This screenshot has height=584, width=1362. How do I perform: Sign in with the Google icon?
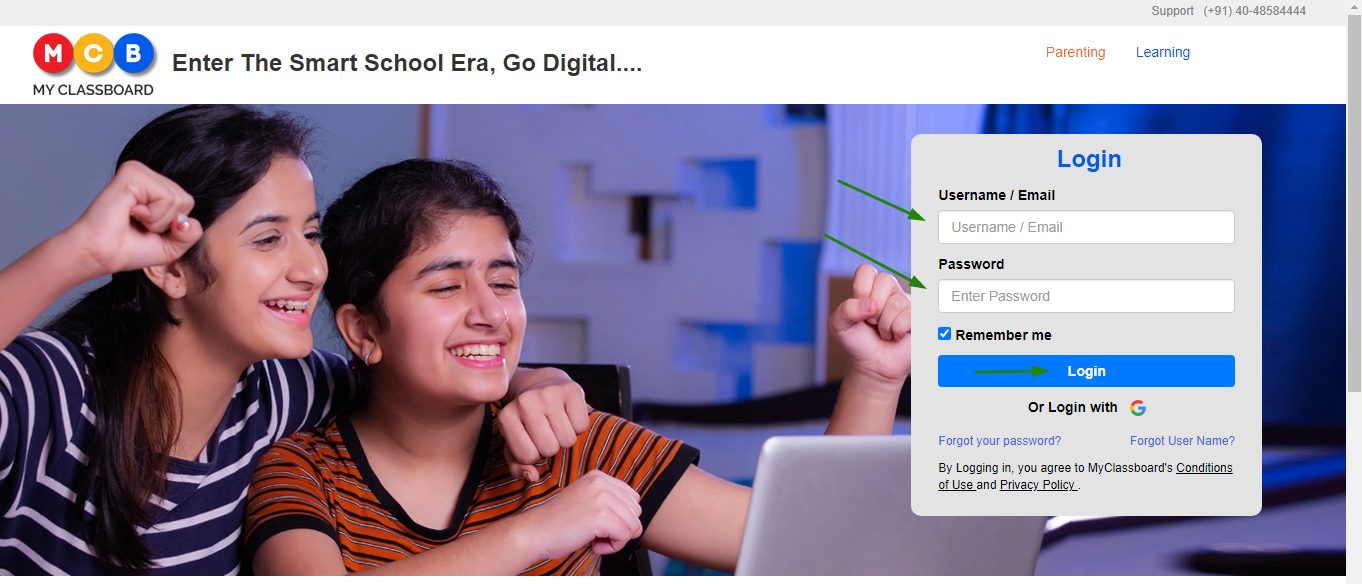[x=1138, y=408]
